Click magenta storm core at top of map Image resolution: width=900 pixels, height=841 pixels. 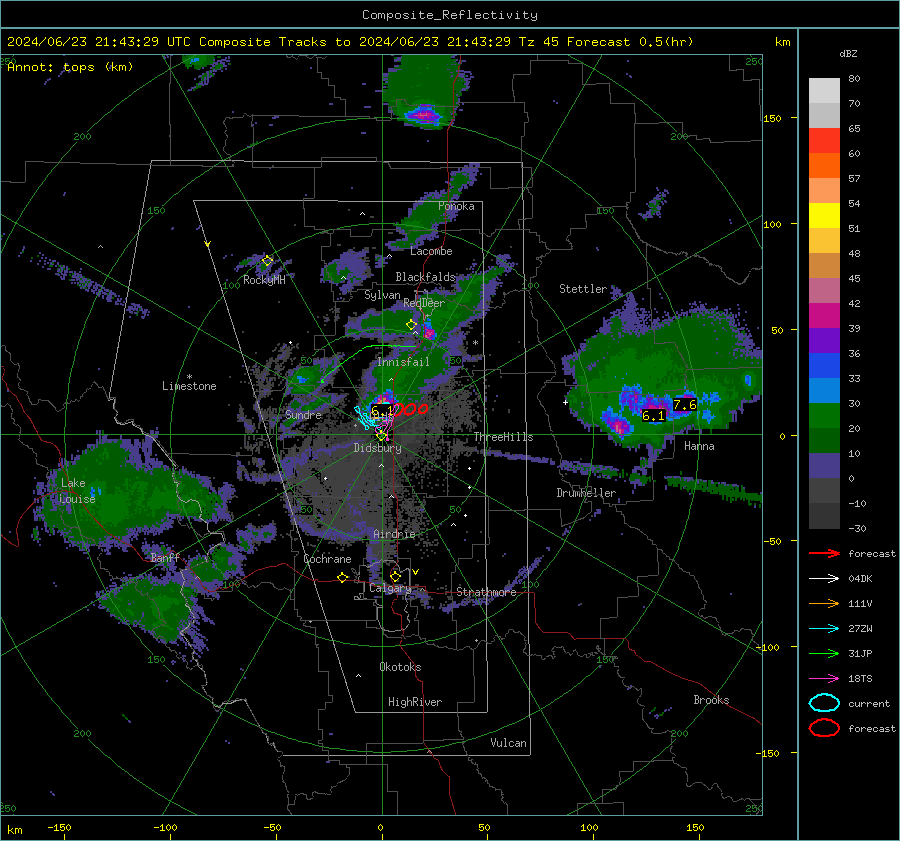click(x=424, y=115)
